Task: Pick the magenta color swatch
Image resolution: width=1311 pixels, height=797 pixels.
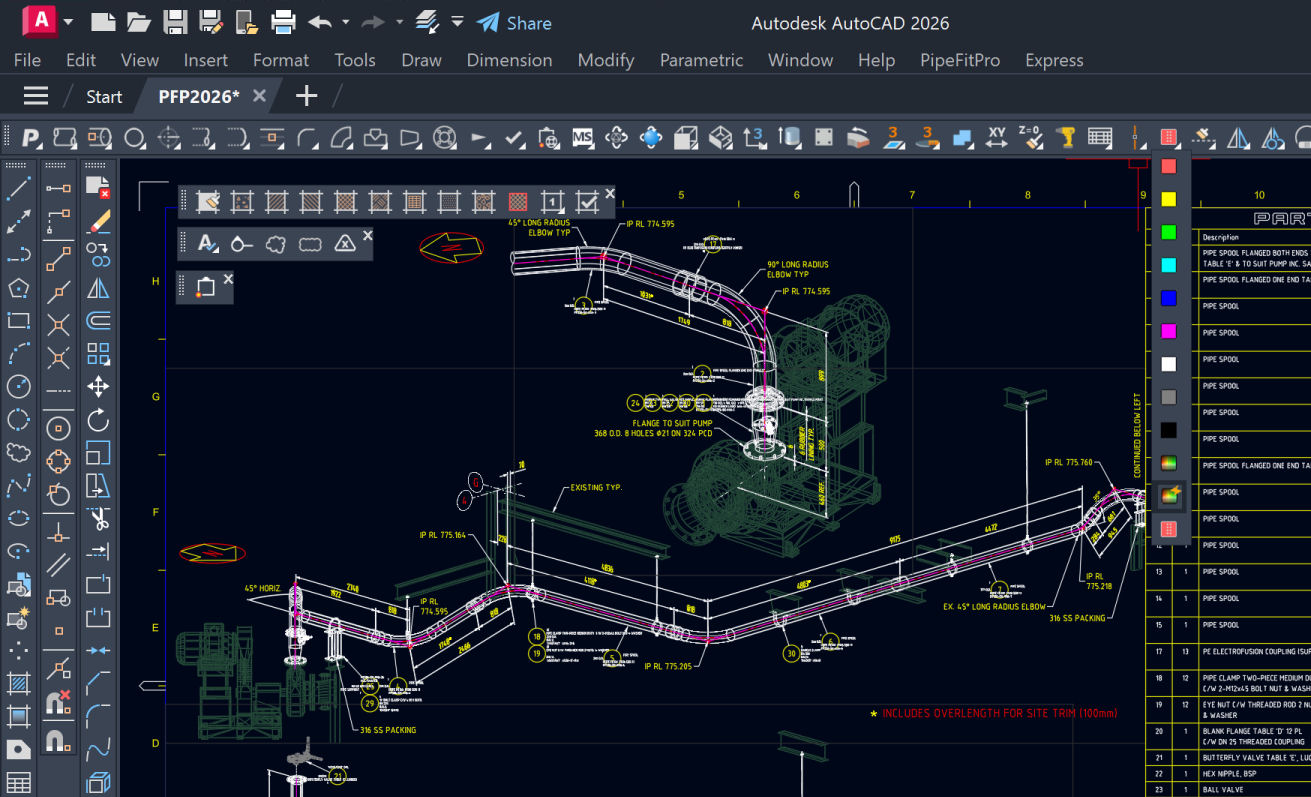Action: (1168, 331)
